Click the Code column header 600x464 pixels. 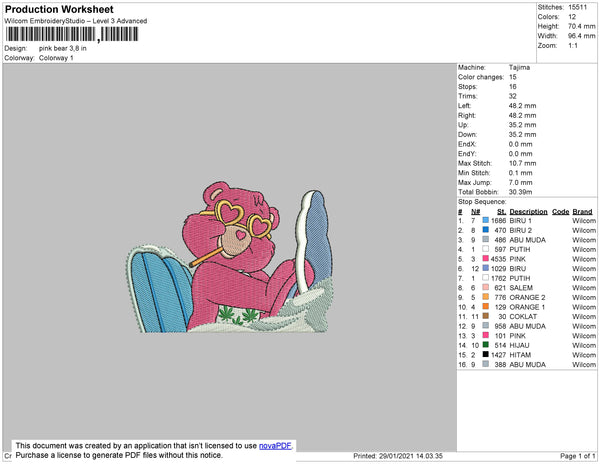pyautogui.click(x=561, y=212)
